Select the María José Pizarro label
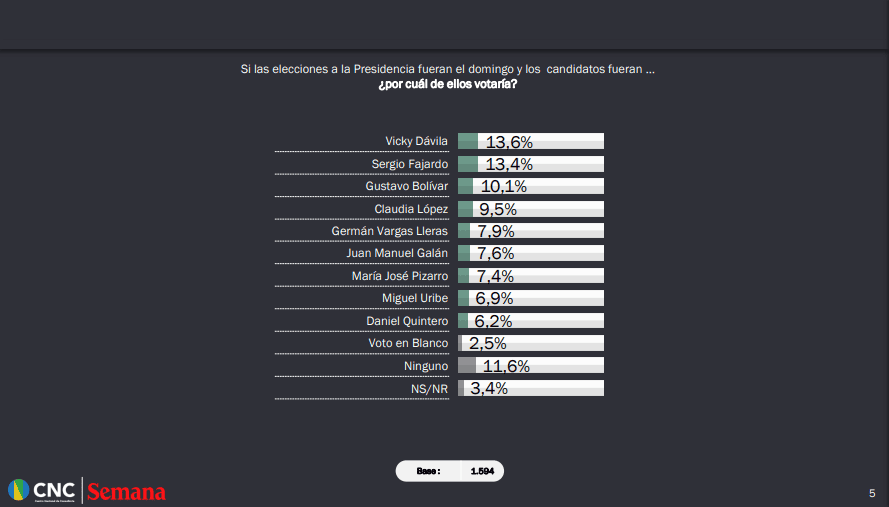Viewport: 889px width, 507px height. (x=400, y=276)
